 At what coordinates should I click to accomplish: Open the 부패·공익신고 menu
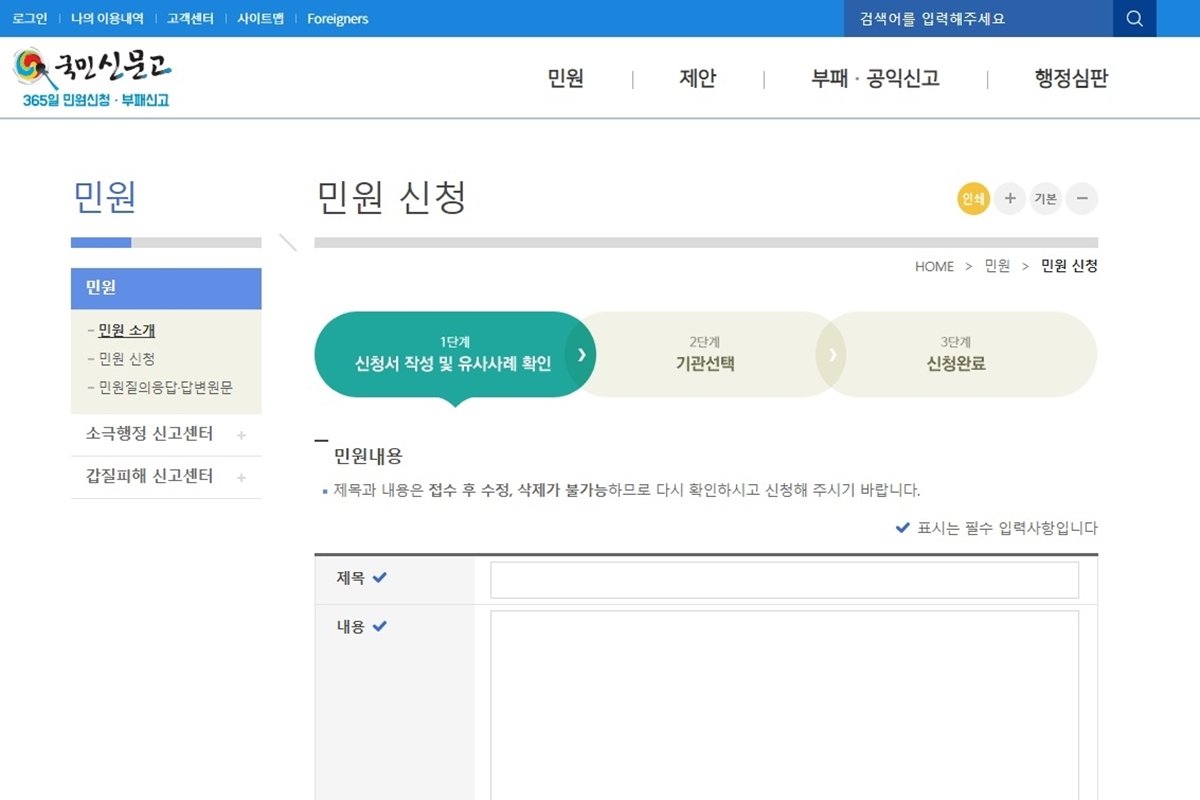[x=874, y=79]
